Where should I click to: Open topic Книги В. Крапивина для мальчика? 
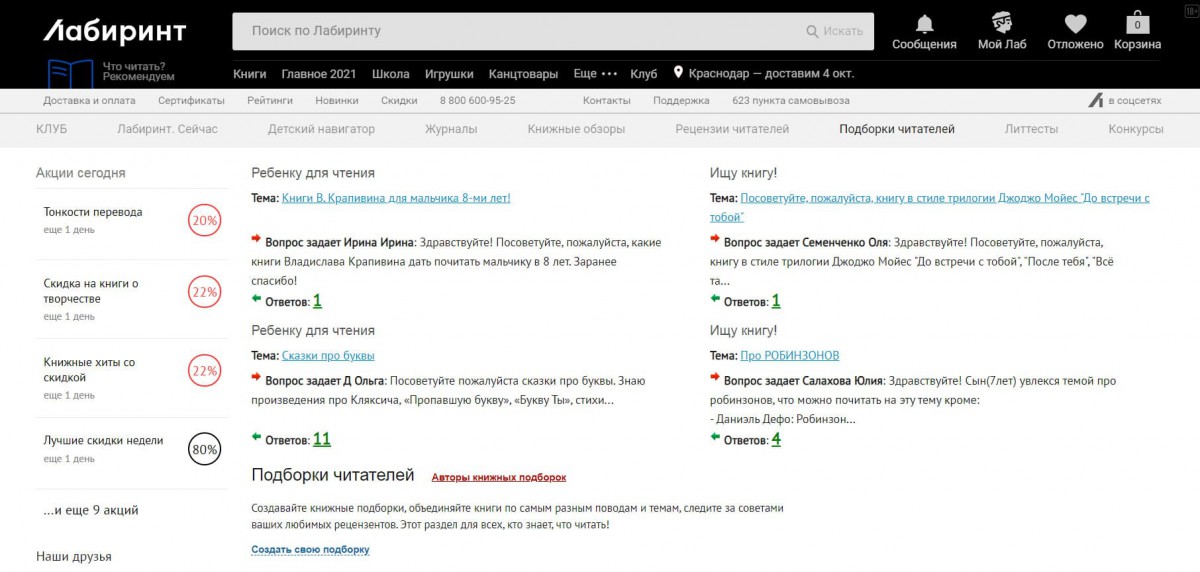(396, 198)
